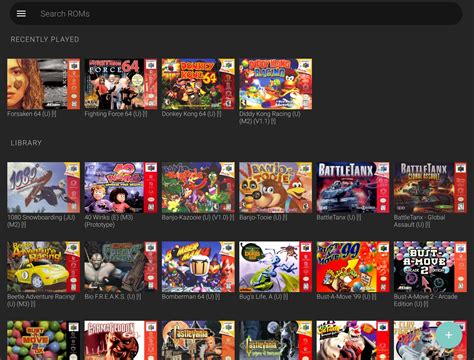Open first Castlevania cover in bottom row
The height and width of the screenshot is (360, 474).
(x=198, y=340)
